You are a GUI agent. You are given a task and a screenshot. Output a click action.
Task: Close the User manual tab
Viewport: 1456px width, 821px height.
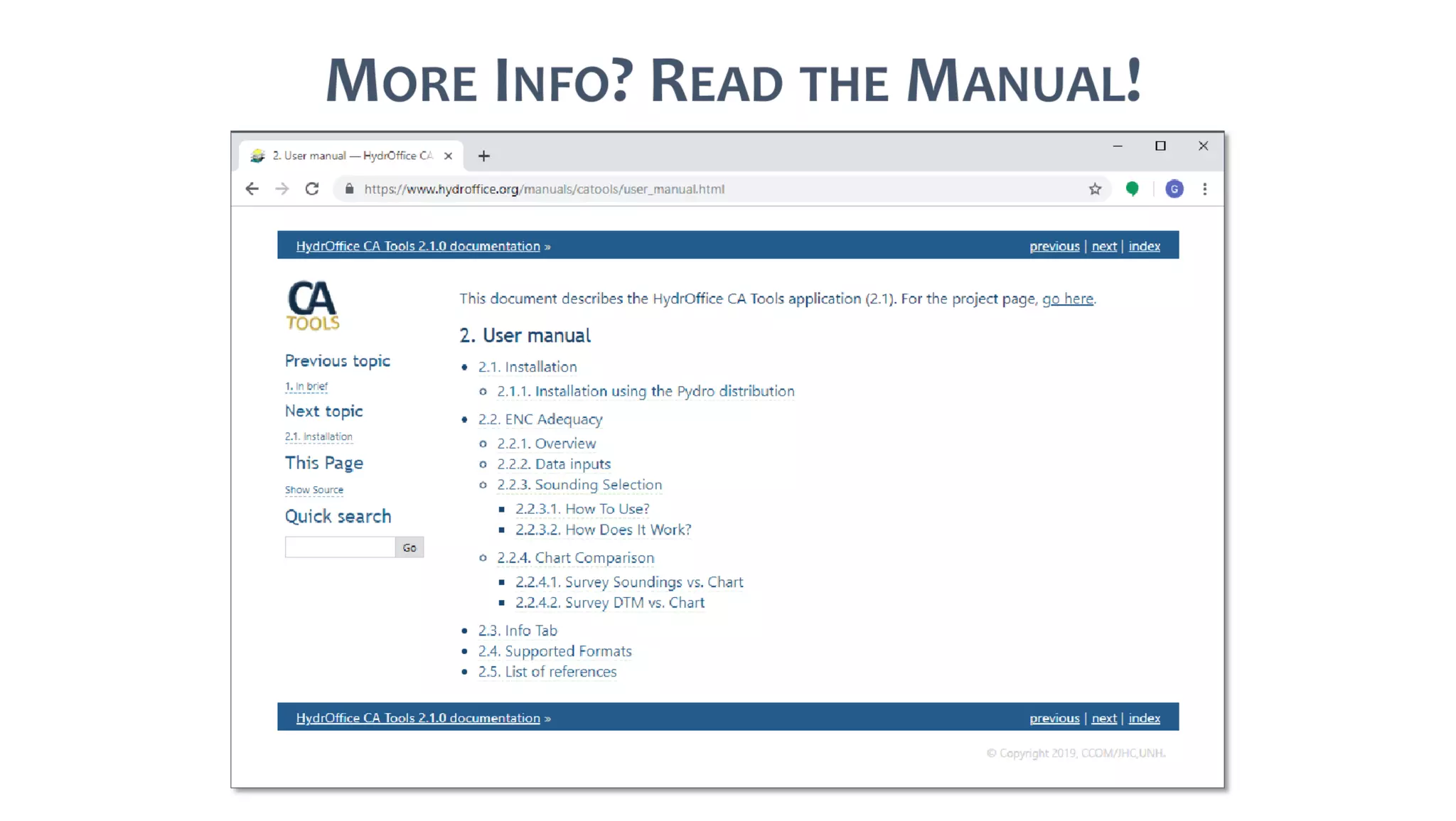448,156
